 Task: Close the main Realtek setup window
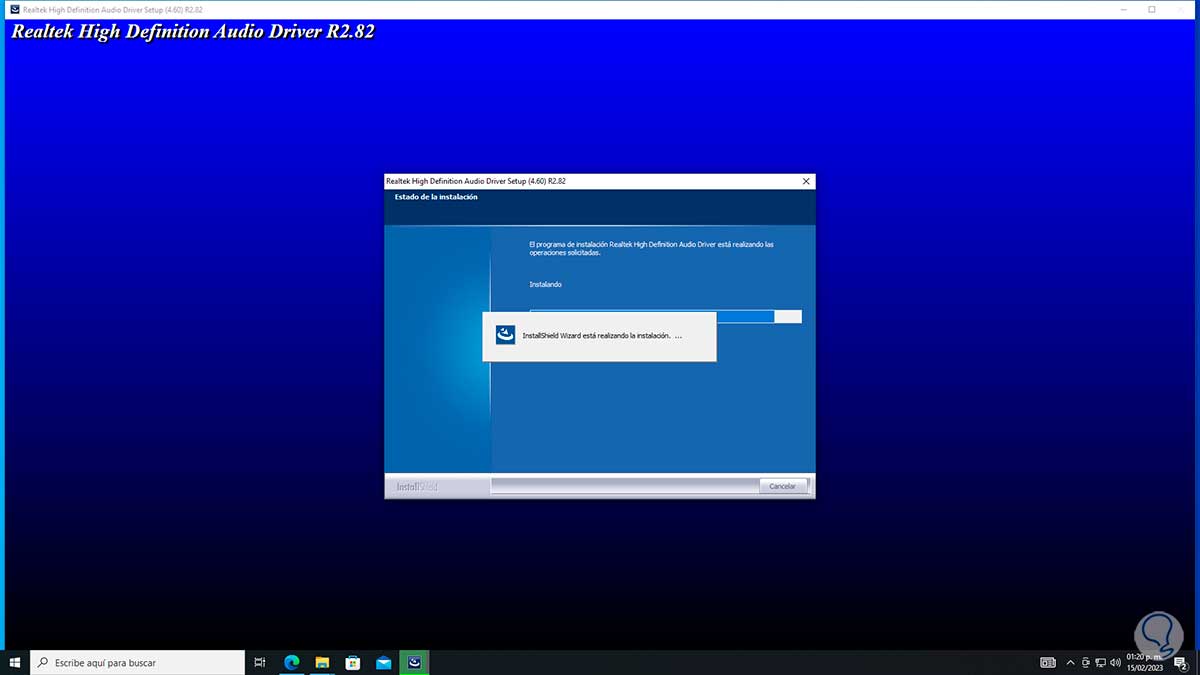click(1183, 9)
